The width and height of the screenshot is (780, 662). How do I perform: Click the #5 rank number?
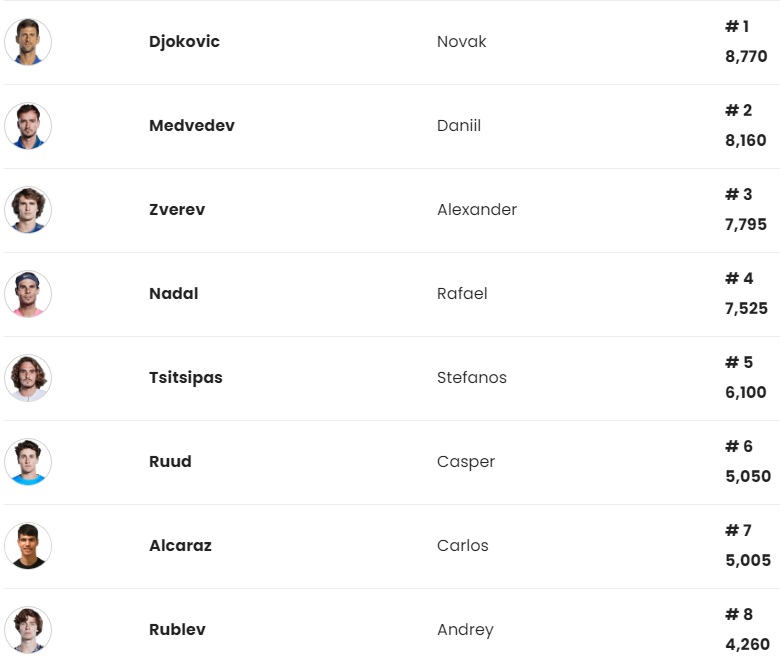(739, 363)
